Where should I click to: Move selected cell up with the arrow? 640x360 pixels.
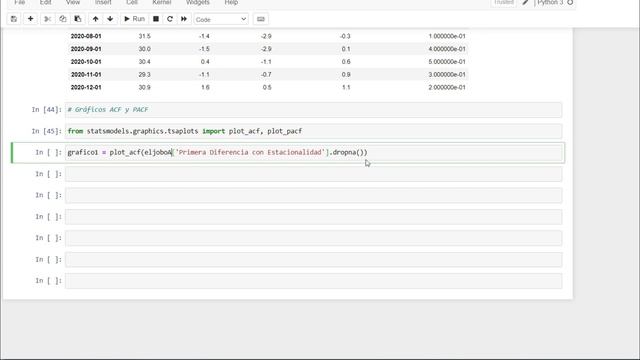point(95,19)
